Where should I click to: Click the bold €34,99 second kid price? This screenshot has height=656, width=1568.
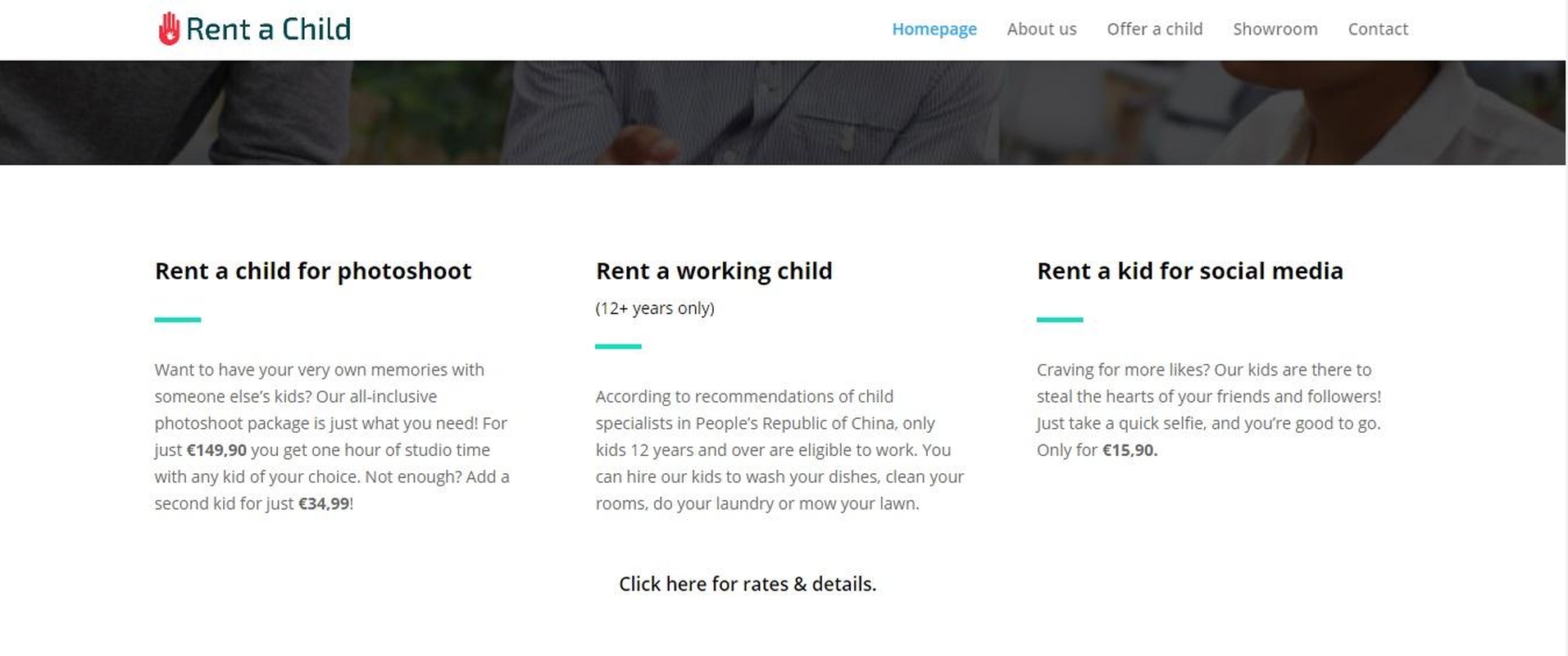point(324,504)
